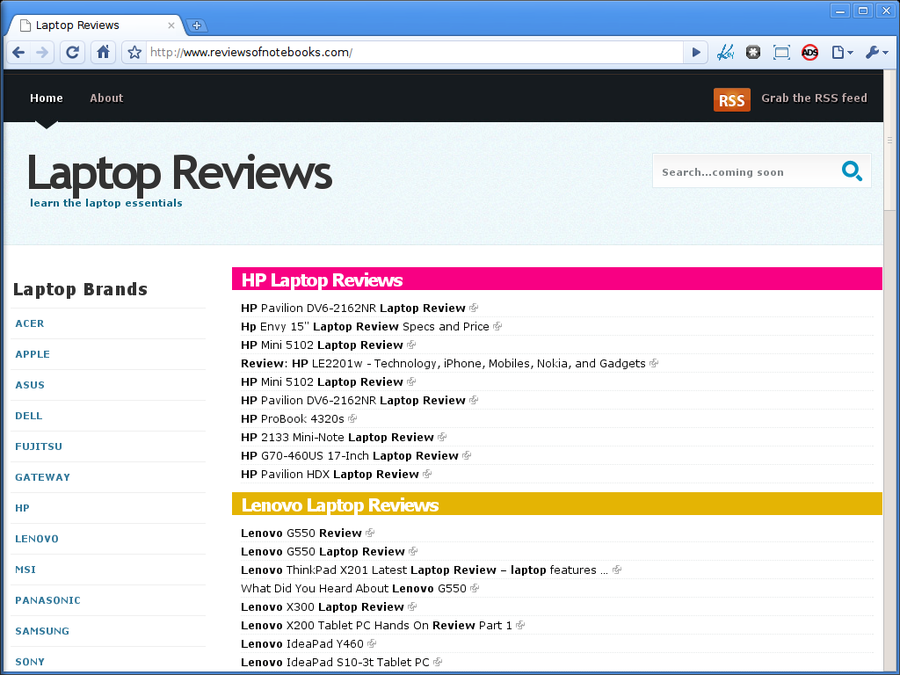
Task: Select the Laptop Reviews browser tab
Action: click(95, 25)
